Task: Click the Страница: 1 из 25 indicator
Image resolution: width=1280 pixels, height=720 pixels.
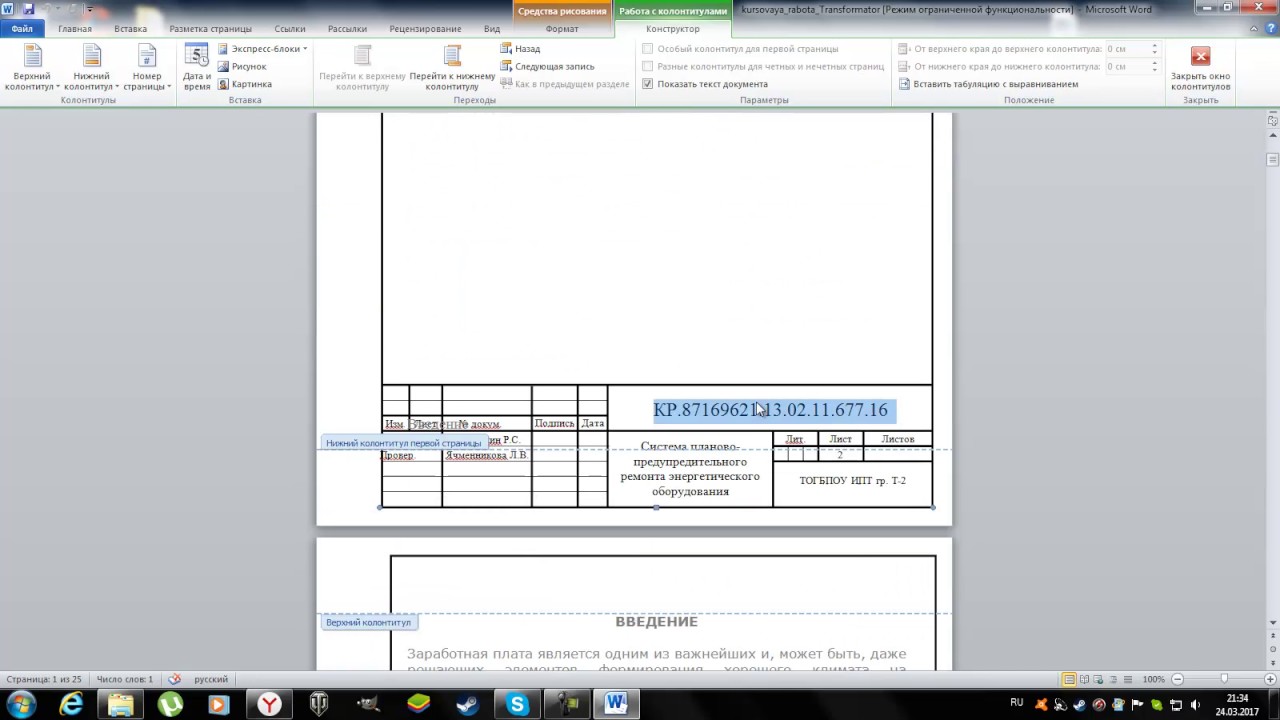Action: point(43,680)
